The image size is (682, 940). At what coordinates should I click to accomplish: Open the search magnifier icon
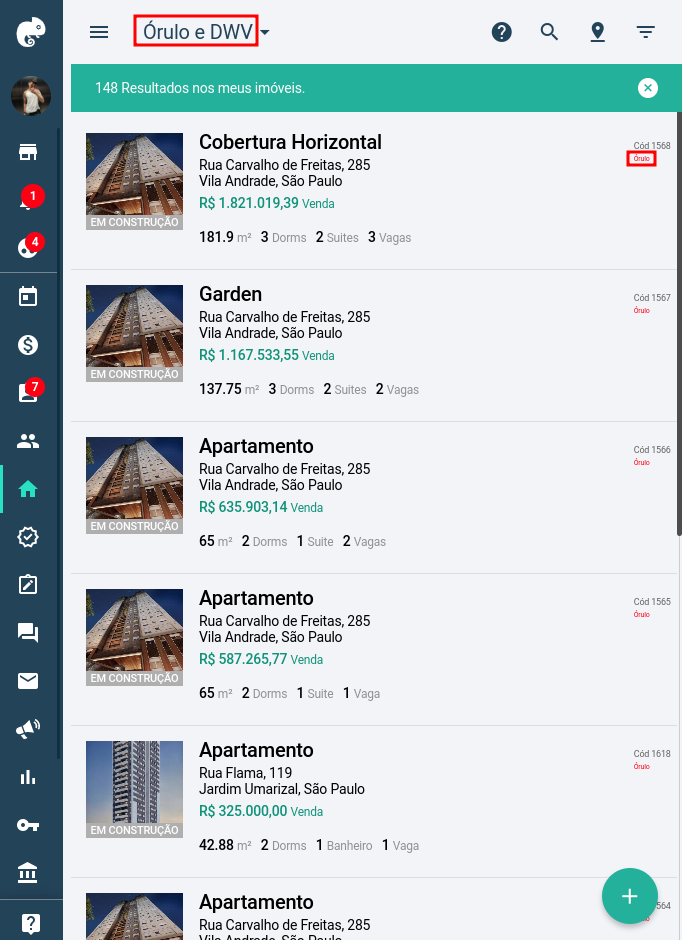550,32
